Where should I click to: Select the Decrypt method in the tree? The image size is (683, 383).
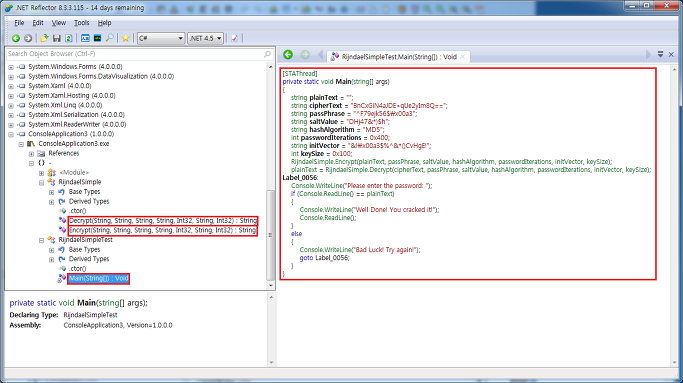[163, 220]
